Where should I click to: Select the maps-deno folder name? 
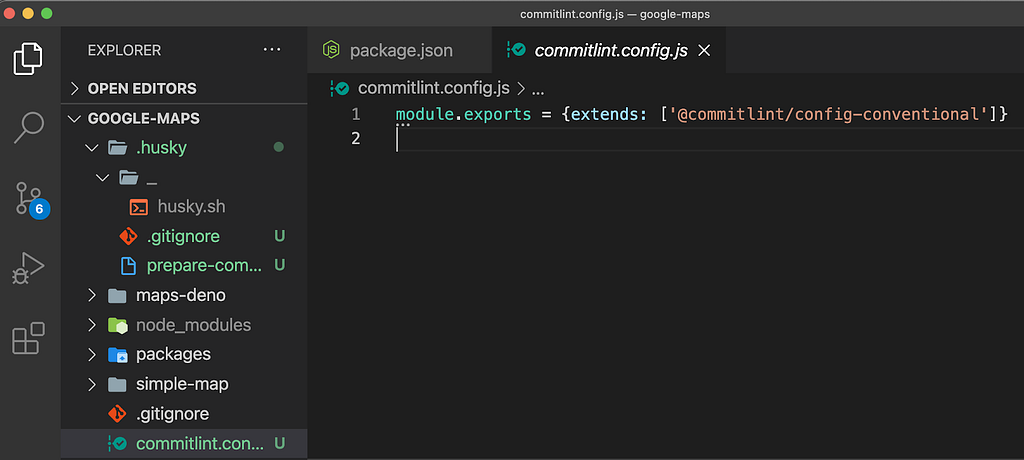pos(181,295)
